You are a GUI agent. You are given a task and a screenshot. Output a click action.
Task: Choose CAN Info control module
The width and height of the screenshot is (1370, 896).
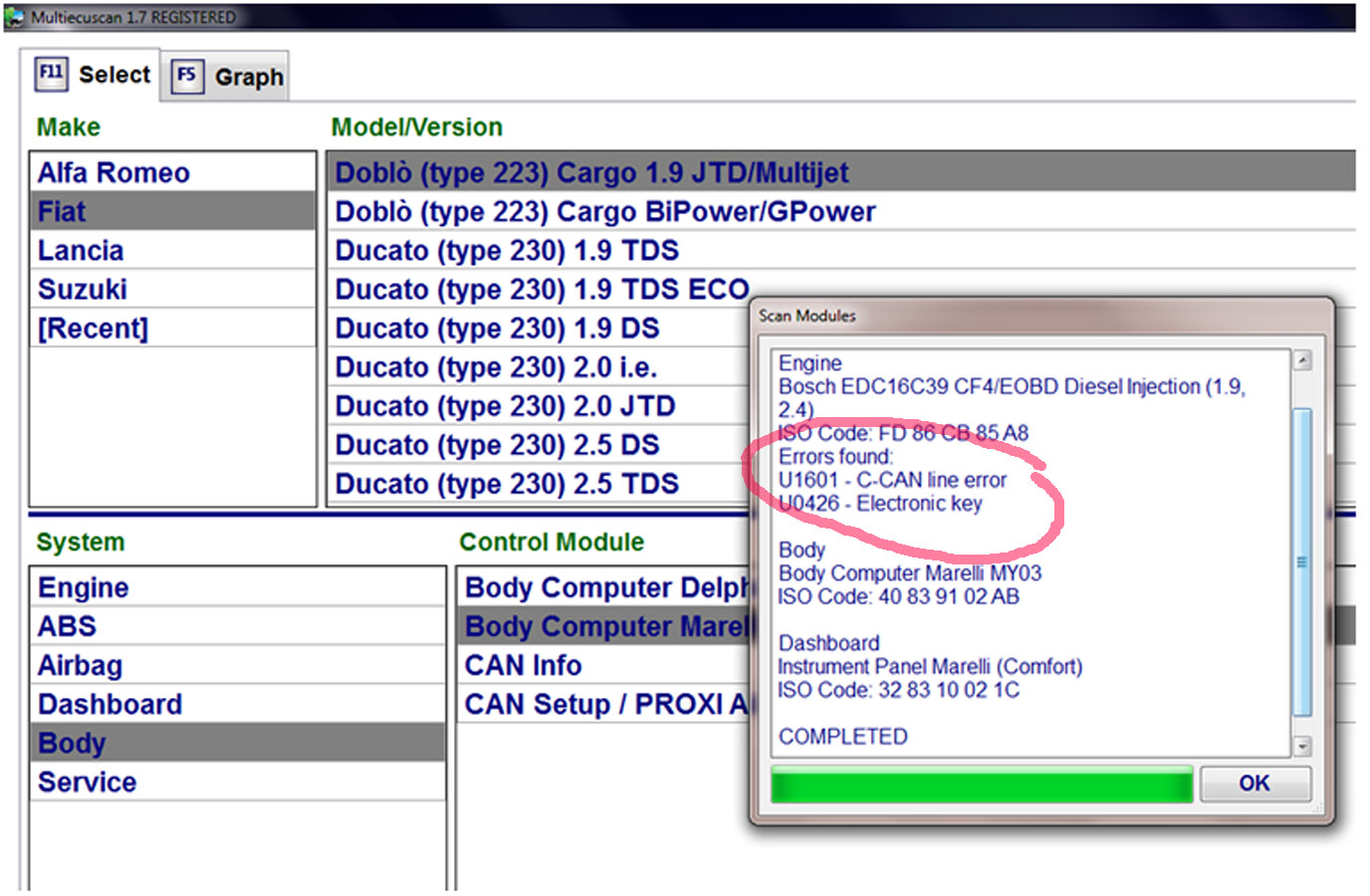point(603,665)
